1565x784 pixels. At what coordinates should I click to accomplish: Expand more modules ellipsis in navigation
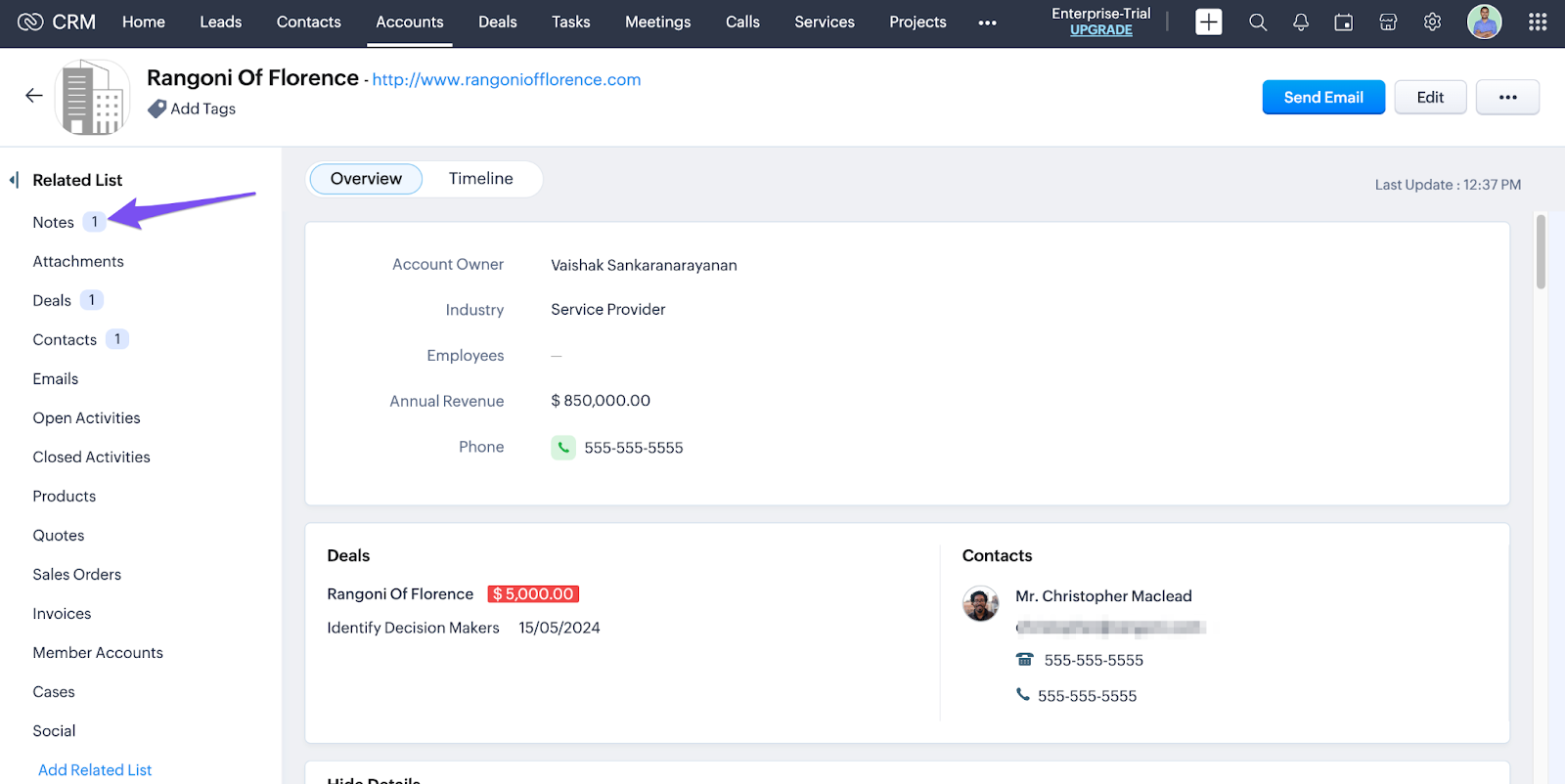click(x=987, y=22)
